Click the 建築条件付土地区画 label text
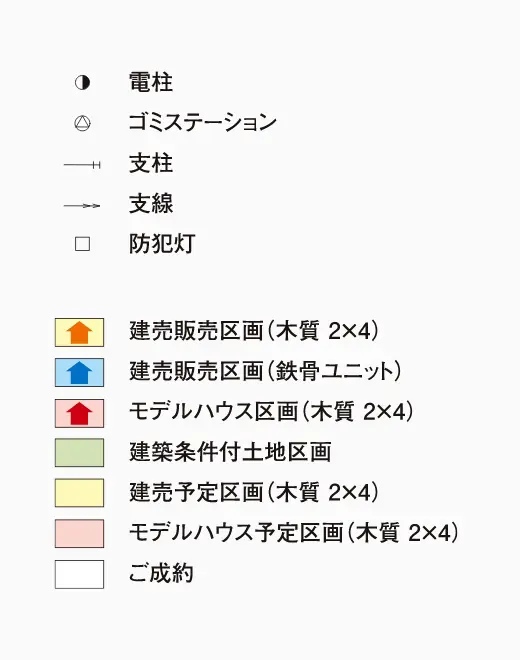 point(230,452)
